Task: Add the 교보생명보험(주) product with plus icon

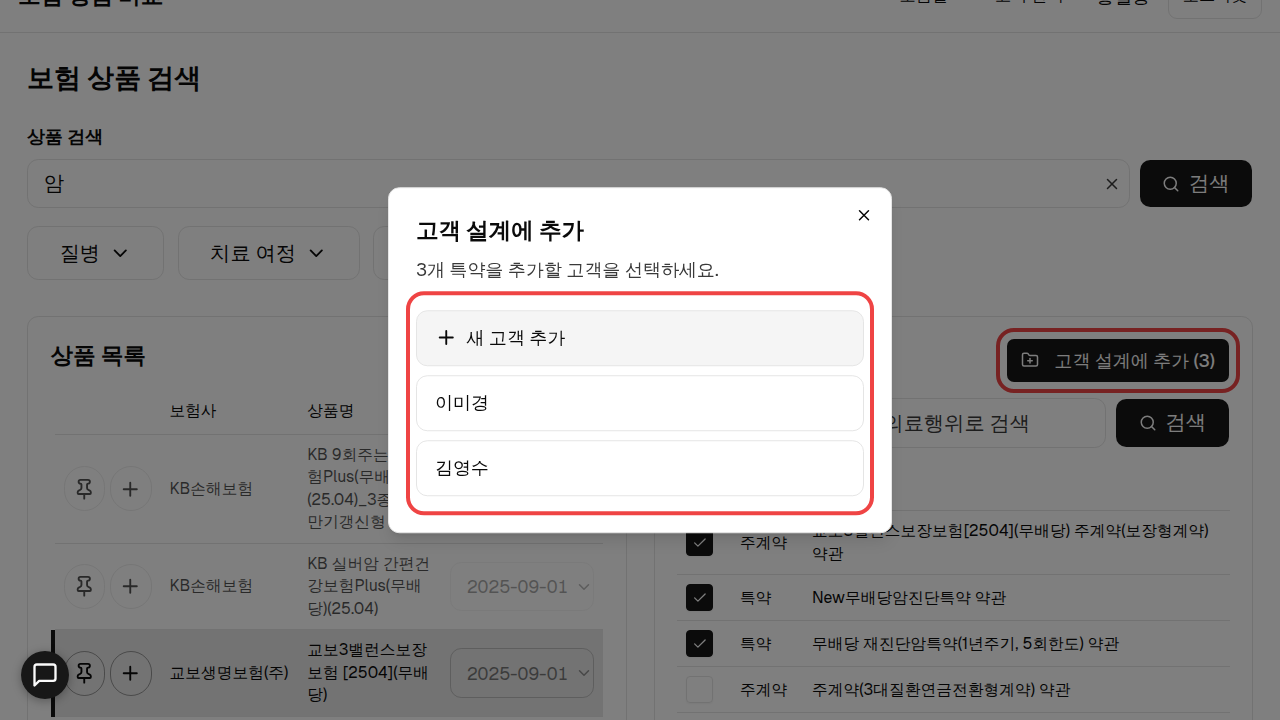Action: click(x=130, y=673)
